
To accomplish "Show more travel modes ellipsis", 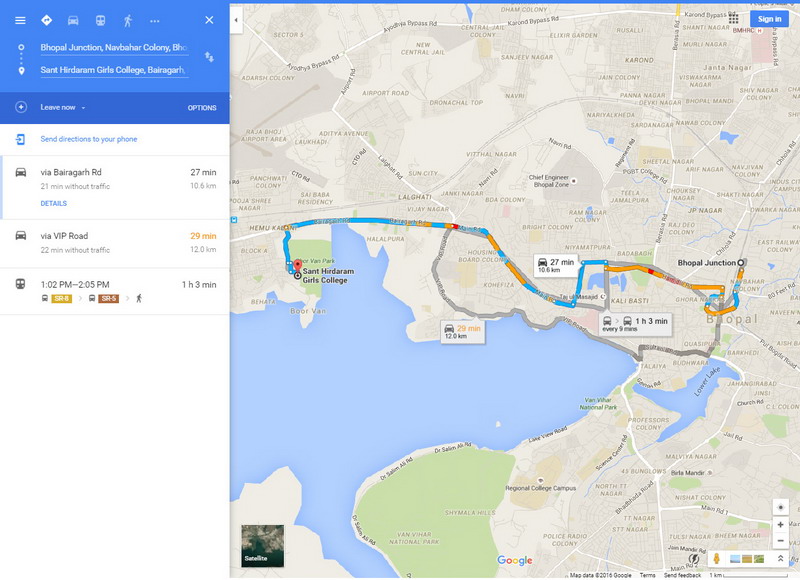I will click(155, 21).
